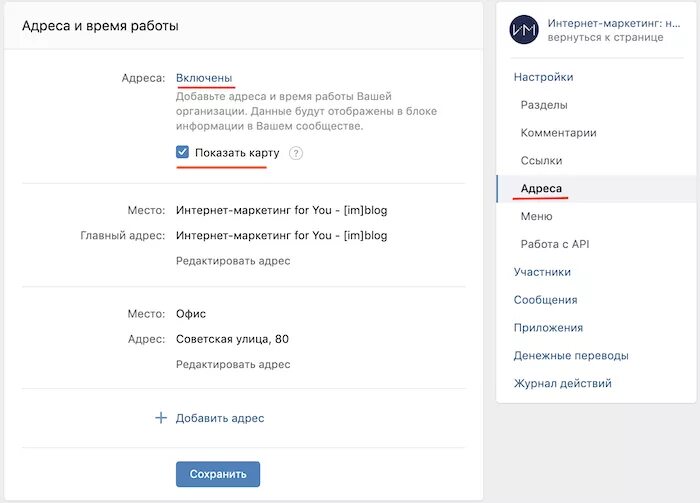Viewport: 700px width, 503px height.
Task: Open the Комментарии section
Action: tap(558, 133)
